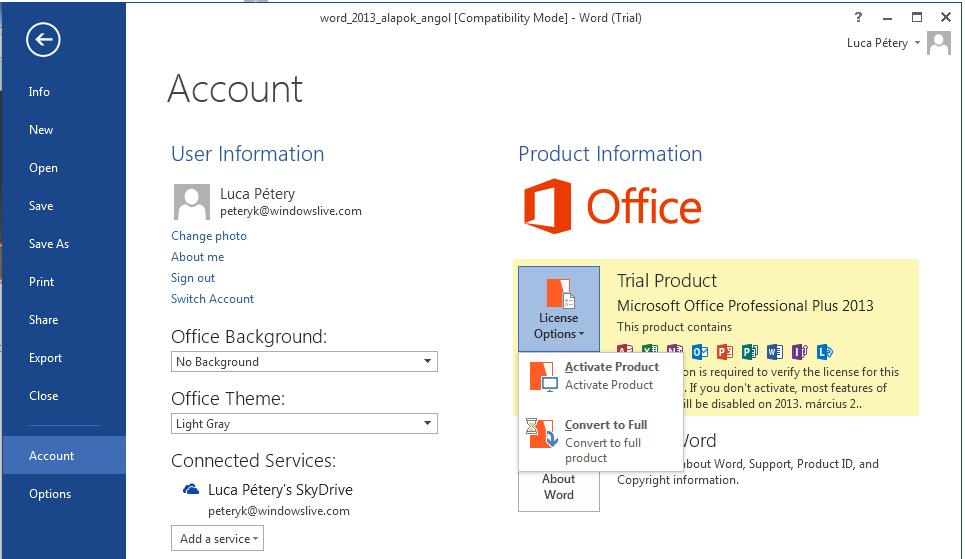
Task: Minimize the Word window
Action: tap(887, 17)
